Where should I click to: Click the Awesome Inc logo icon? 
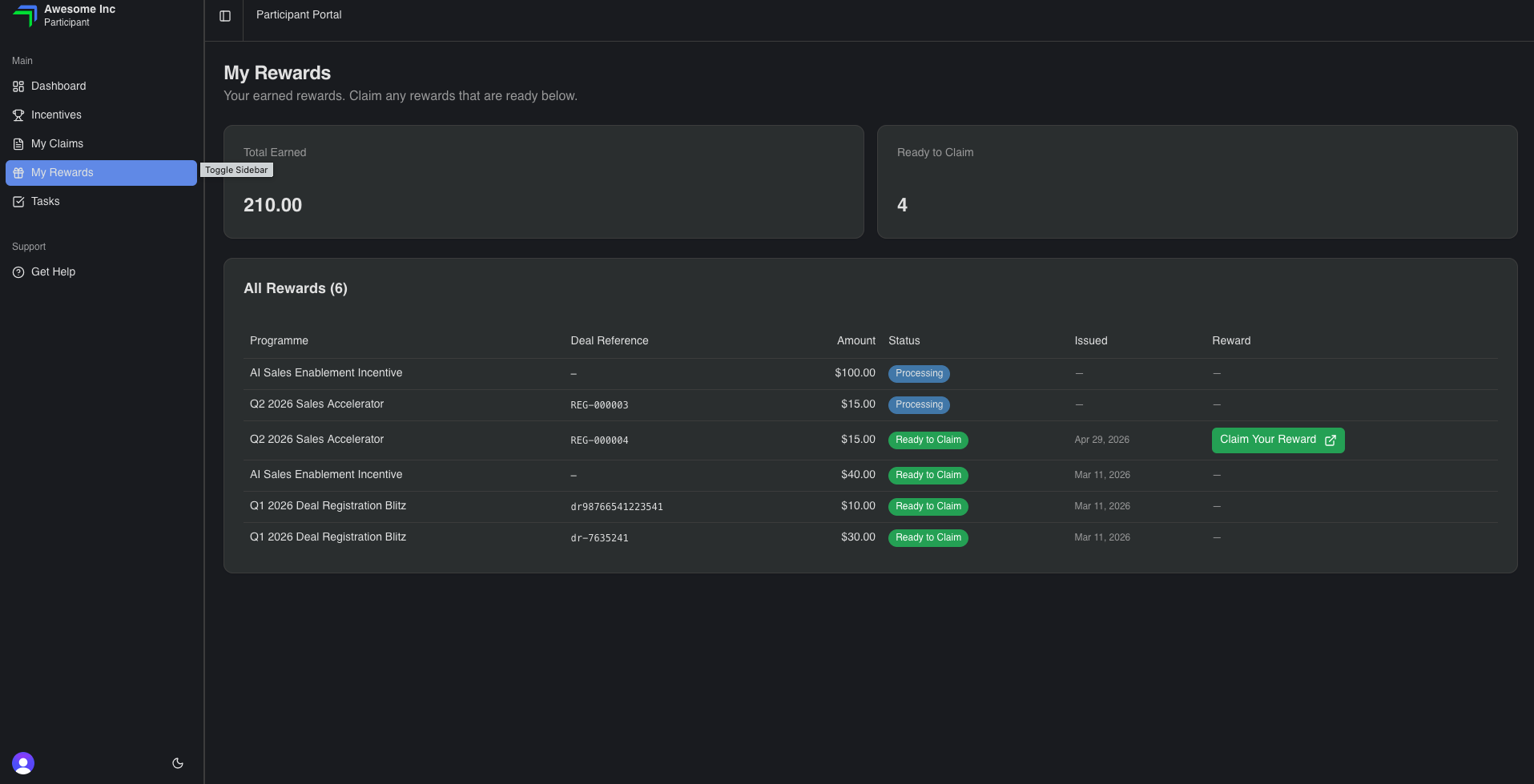(25, 15)
